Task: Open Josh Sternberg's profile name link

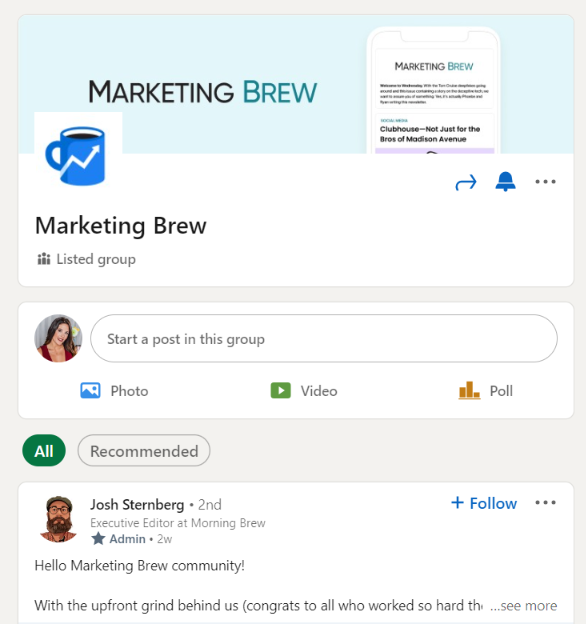Action: pyautogui.click(x=137, y=505)
